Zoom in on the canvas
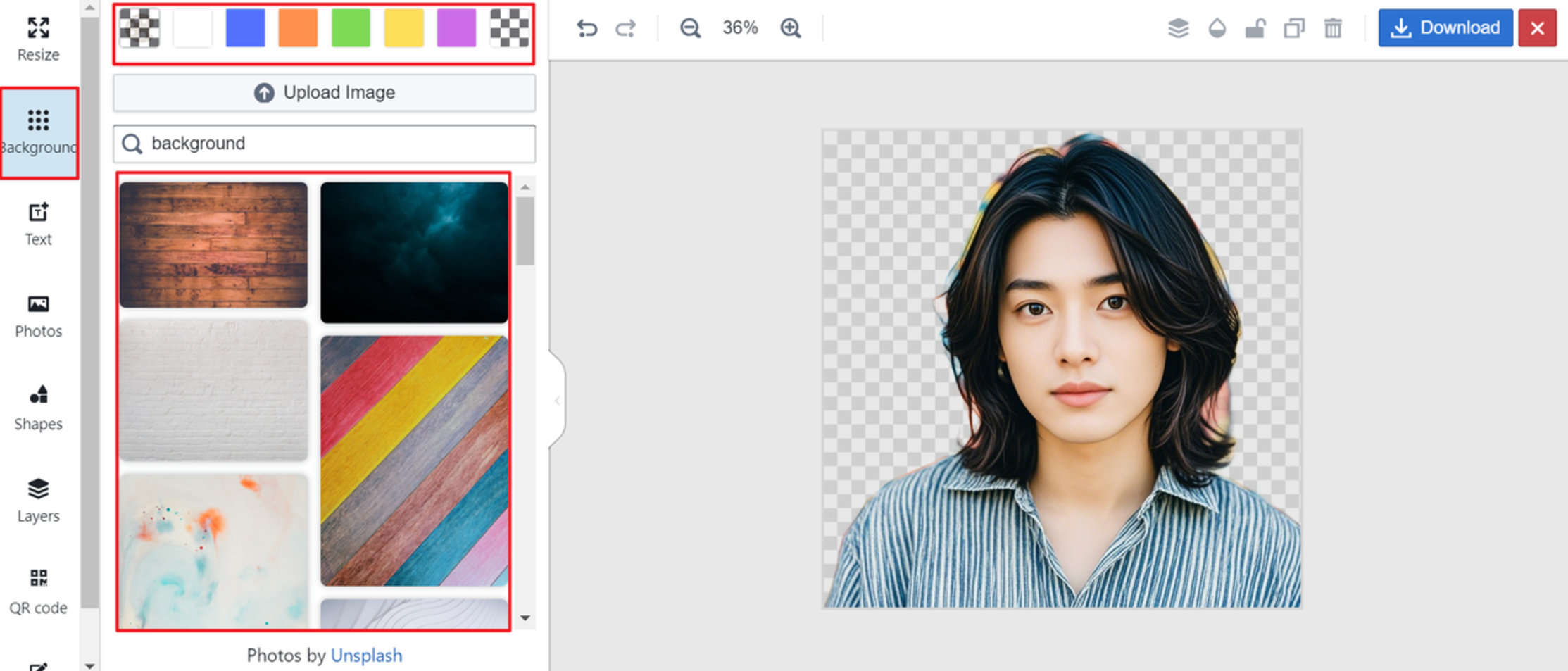Viewport: 1568px width, 671px height. tap(790, 28)
